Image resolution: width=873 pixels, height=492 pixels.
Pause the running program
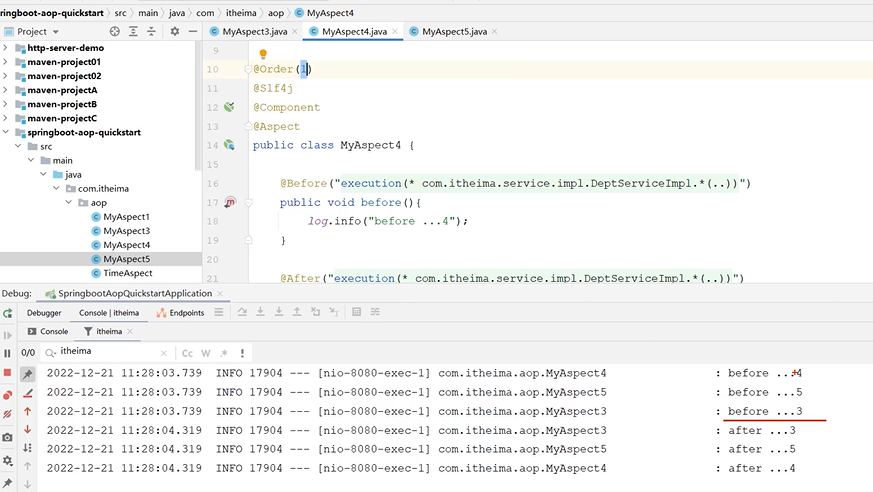point(7,353)
